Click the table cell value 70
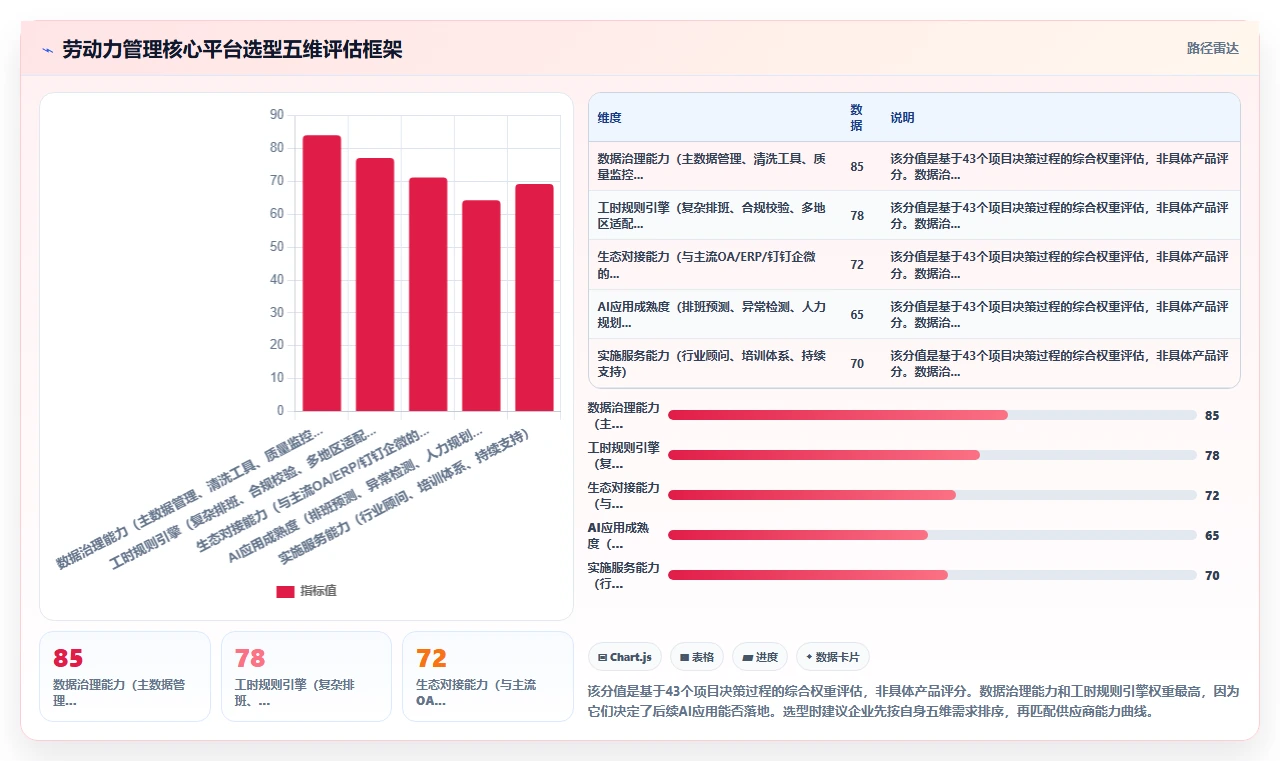This screenshot has width=1280, height=761. tap(857, 364)
